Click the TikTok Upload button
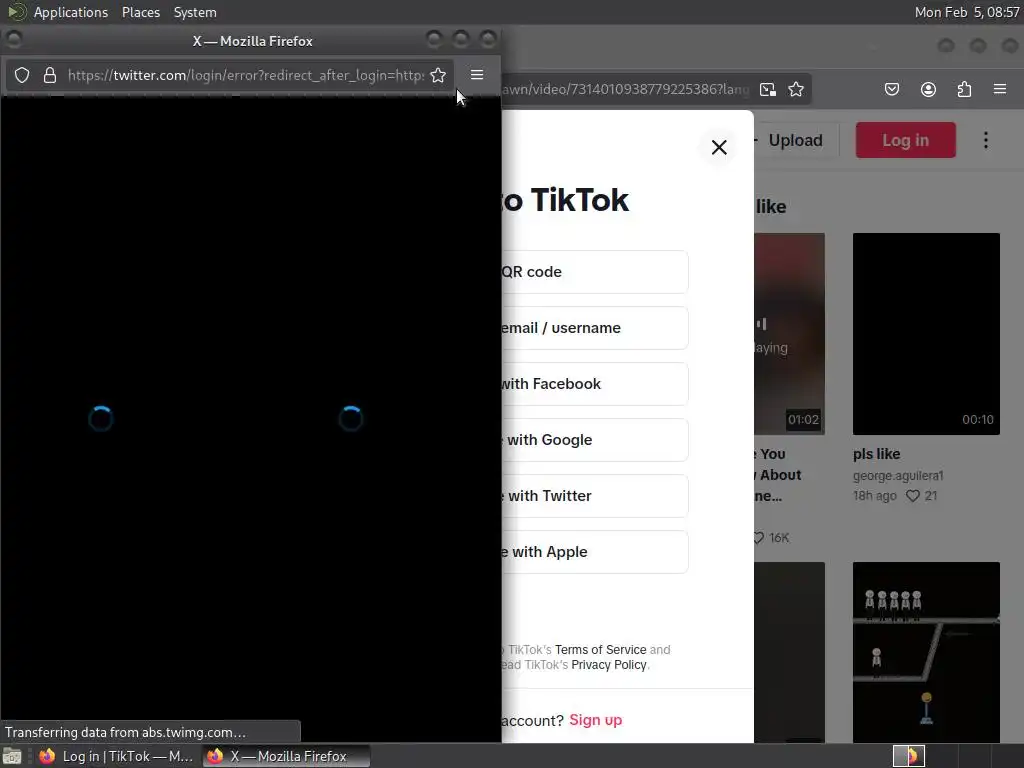This screenshot has height=768, width=1024. [795, 140]
